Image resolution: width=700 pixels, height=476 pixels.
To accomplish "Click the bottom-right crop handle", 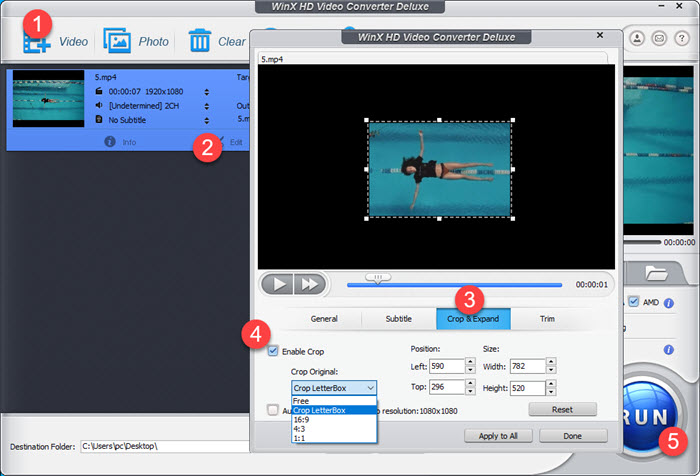I will pyautogui.click(x=513, y=219).
